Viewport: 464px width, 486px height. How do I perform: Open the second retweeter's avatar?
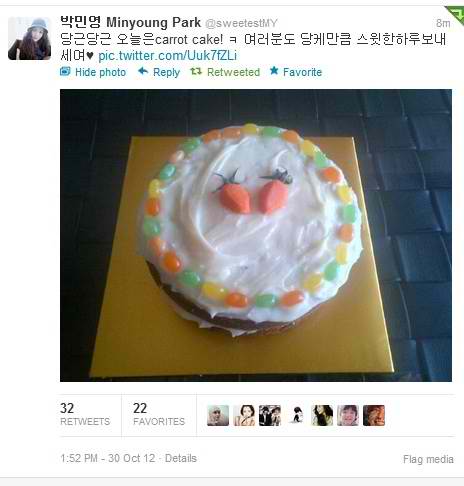coord(244,415)
